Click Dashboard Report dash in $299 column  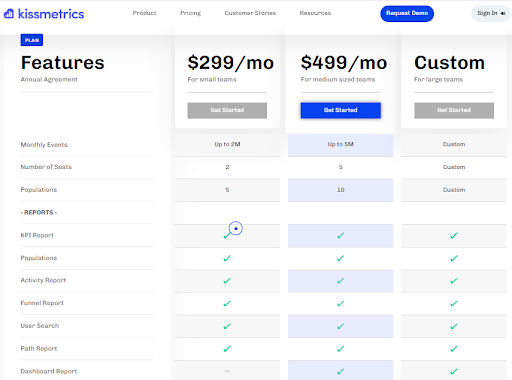point(227,371)
